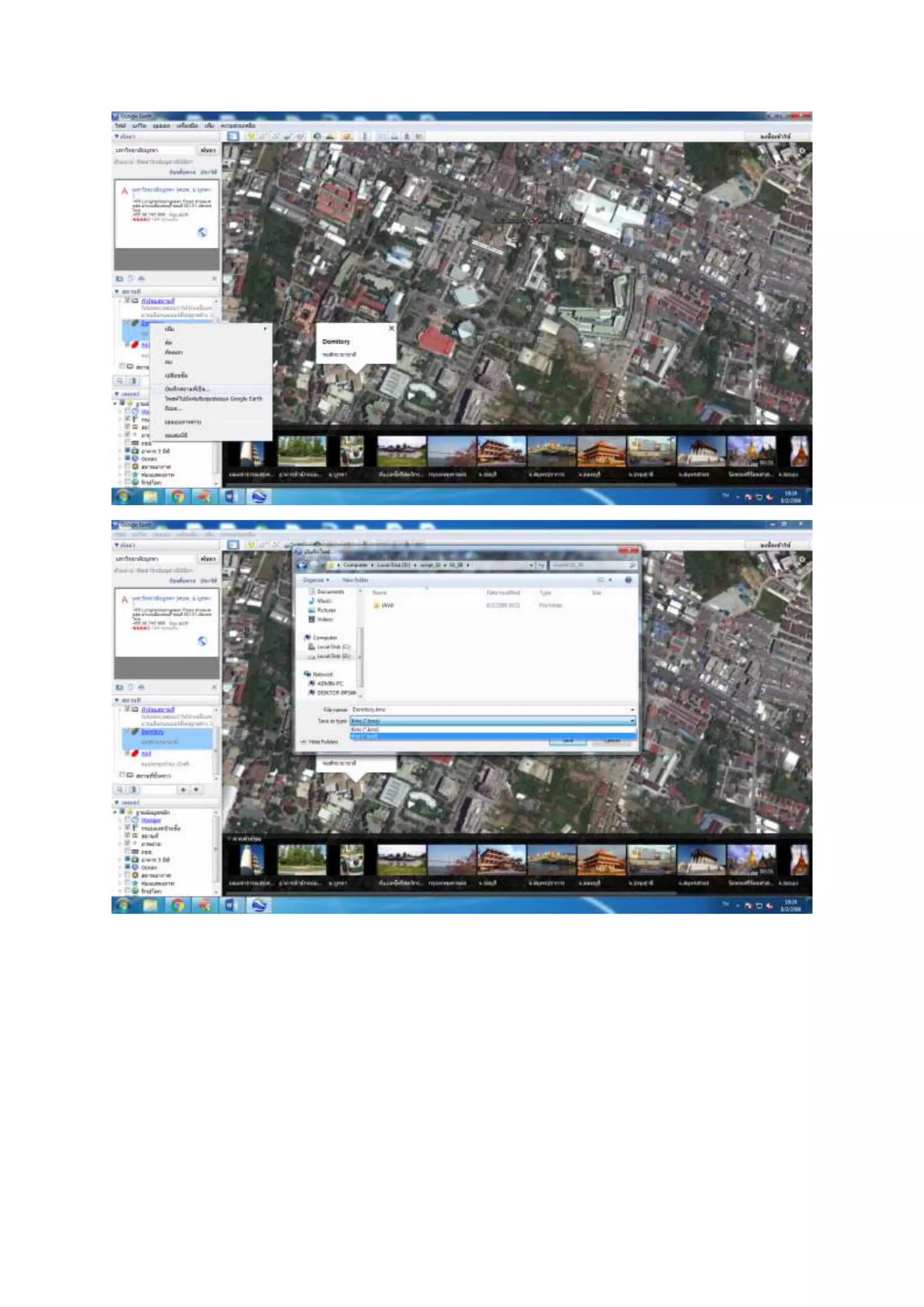Click Hide Folders in the save dialog
This screenshot has height=1307, width=924.
[323, 742]
